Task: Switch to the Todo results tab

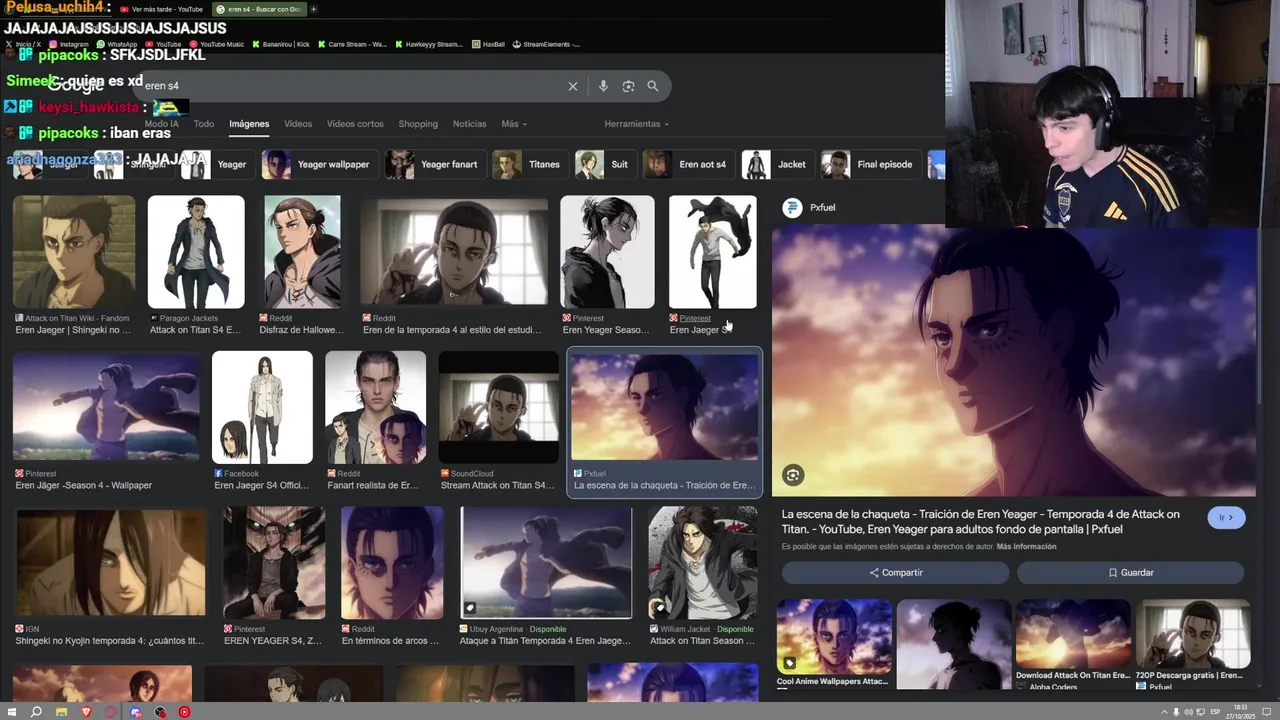Action: point(204,124)
